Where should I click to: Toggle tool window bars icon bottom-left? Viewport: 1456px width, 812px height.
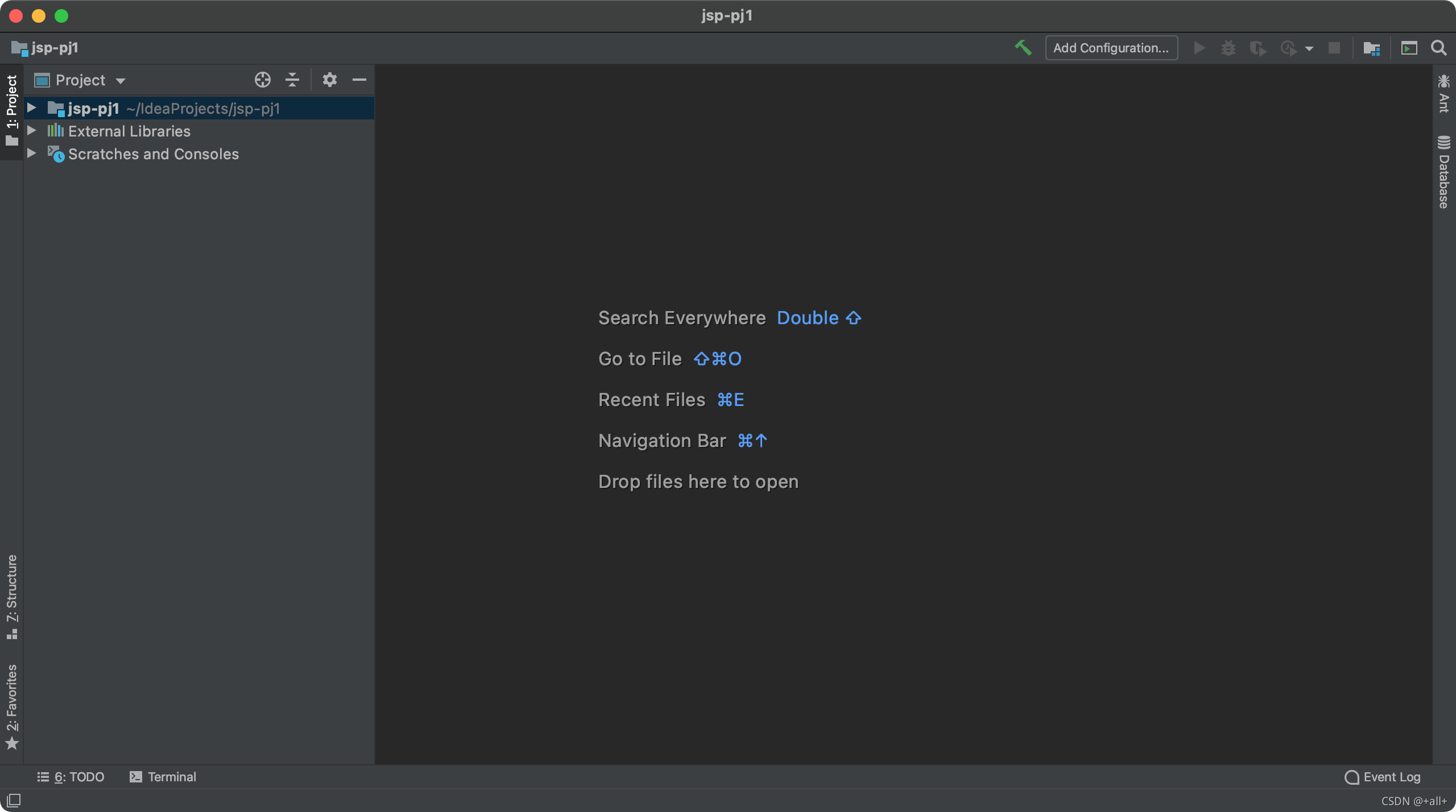pyautogui.click(x=13, y=800)
